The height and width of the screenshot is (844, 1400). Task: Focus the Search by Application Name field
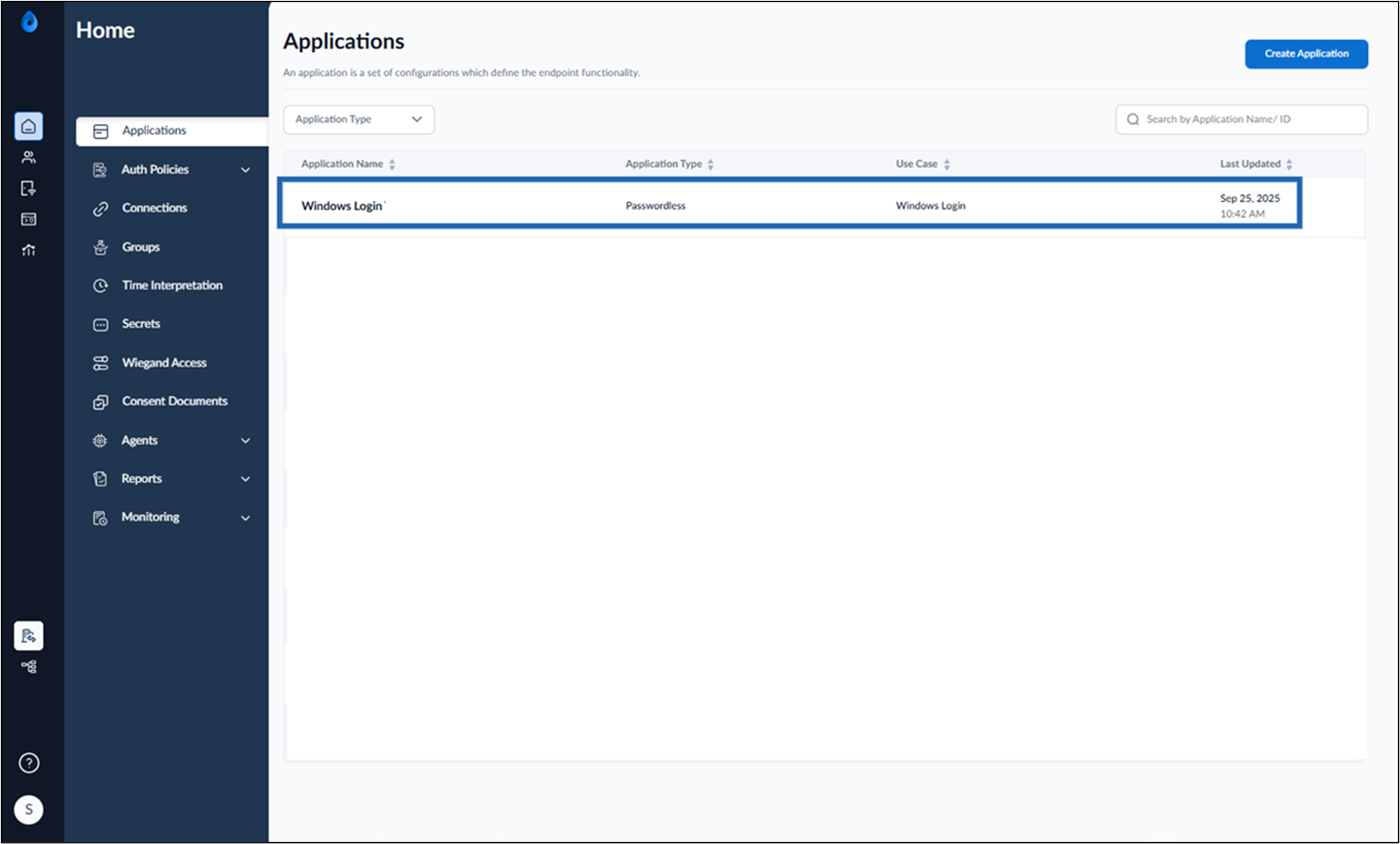[x=1242, y=119]
